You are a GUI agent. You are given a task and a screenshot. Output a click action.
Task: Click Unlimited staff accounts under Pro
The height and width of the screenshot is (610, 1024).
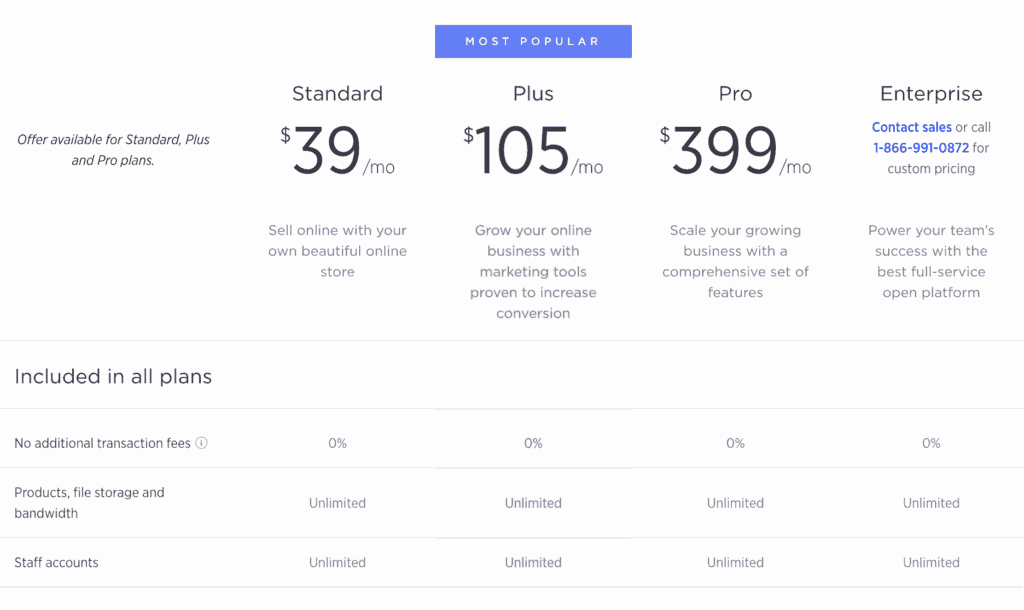tap(735, 562)
